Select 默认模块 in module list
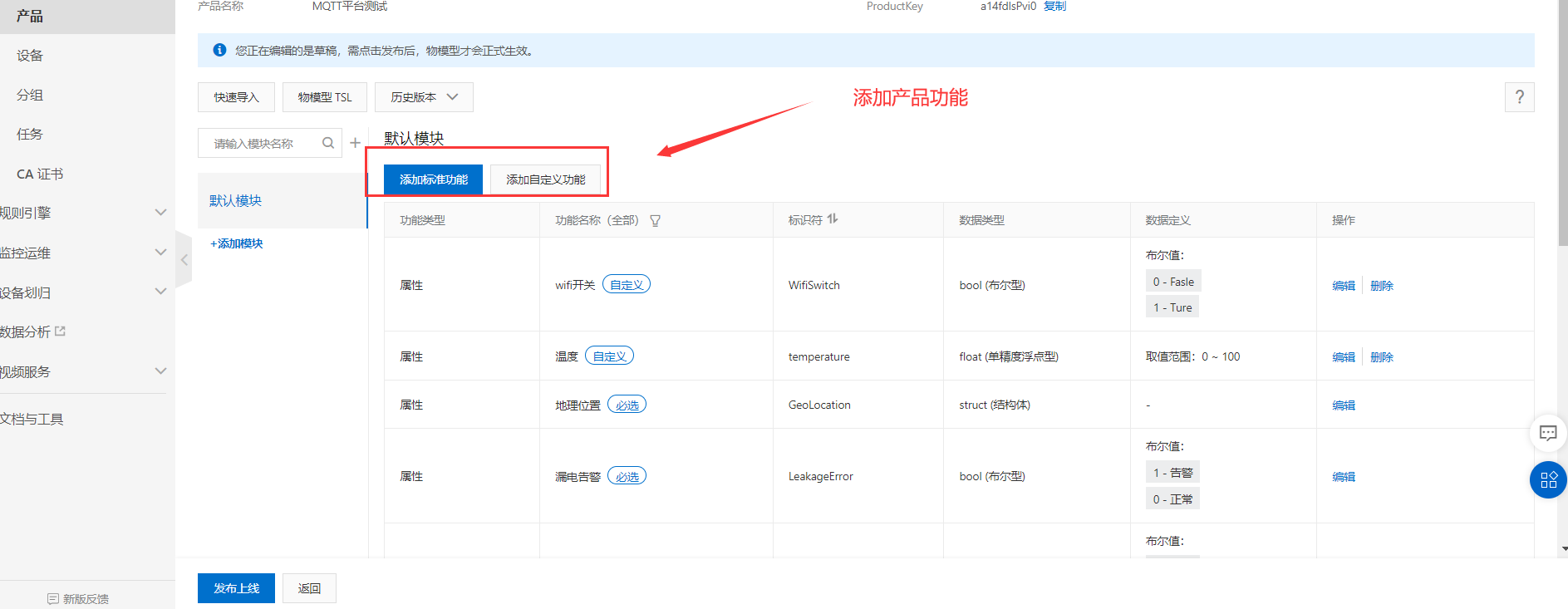1568x609 pixels. coord(282,200)
